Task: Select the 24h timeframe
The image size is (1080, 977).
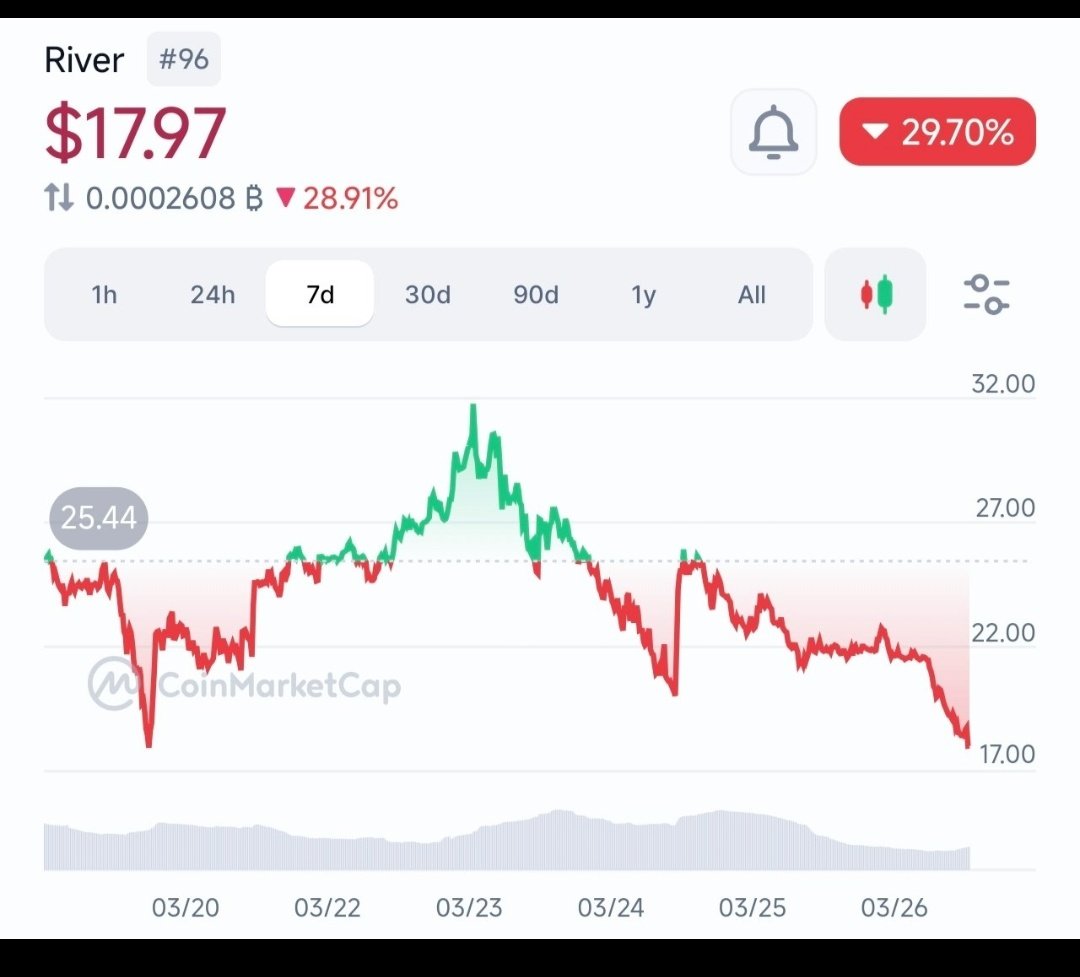Action: click(x=212, y=295)
